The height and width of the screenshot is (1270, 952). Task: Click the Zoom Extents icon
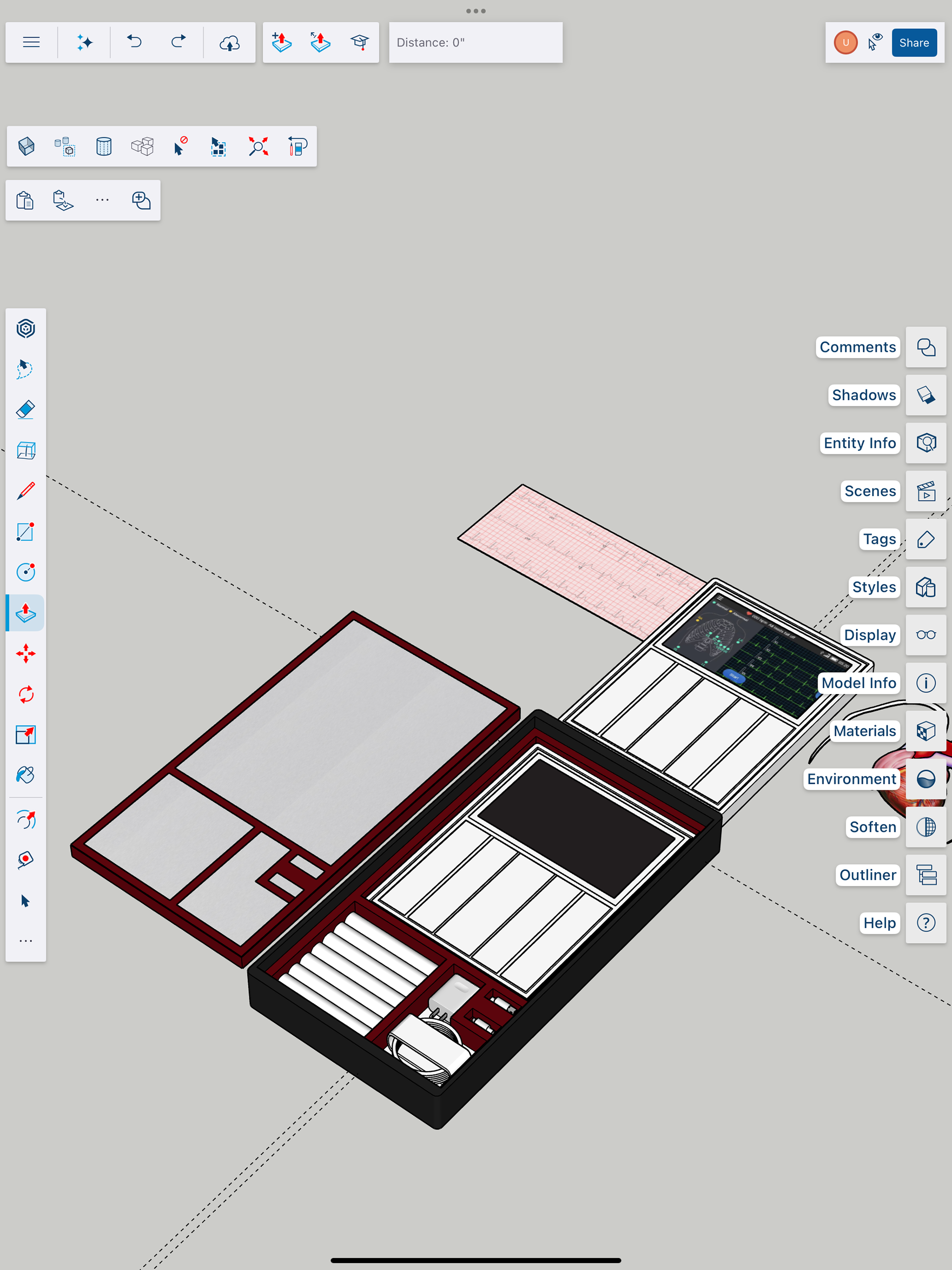[x=258, y=146]
